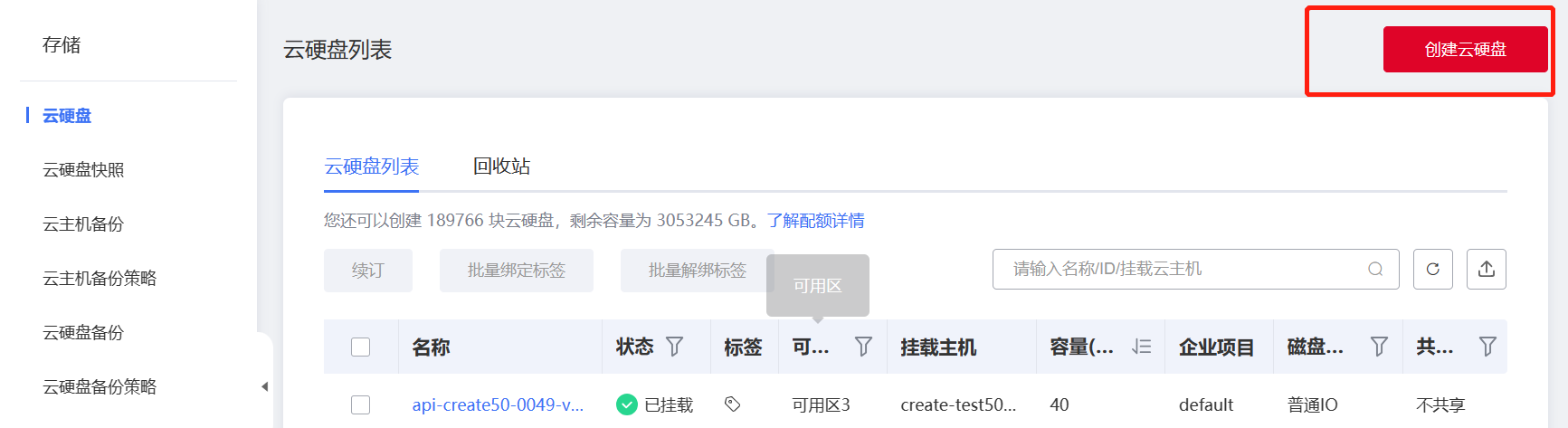Viewport: 1568px width, 428px height.
Task: Switch to the 回收站 tab
Action: coord(501,166)
